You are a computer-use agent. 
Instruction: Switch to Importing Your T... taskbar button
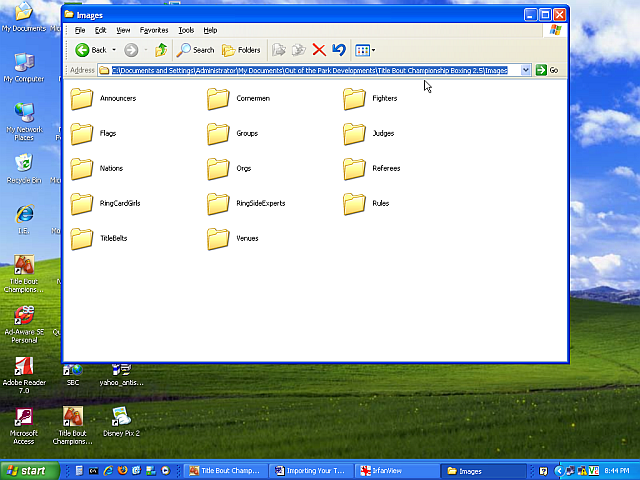(x=311, y=471)
